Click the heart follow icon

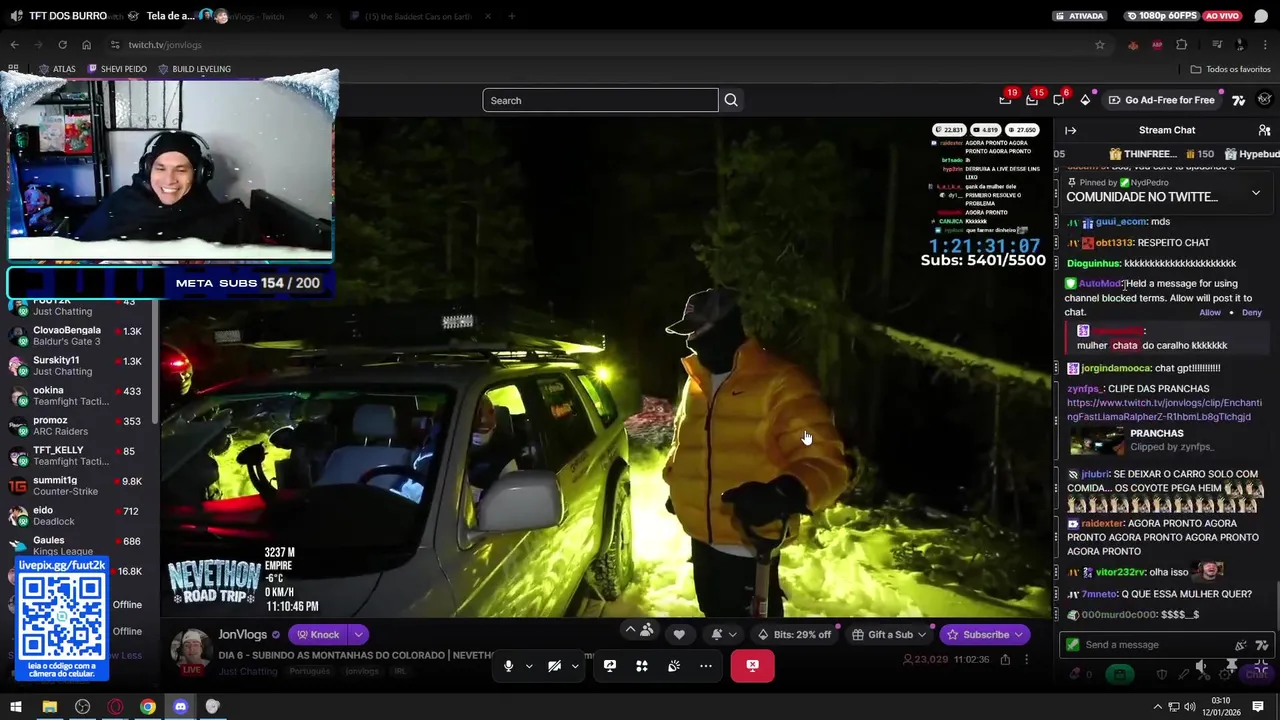click(679, 634)
